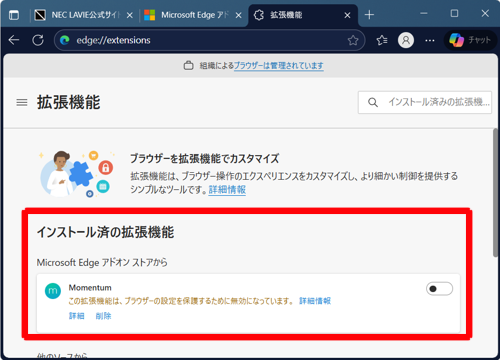Click the Microsoft Edge アドオン ストアから label

102,263
